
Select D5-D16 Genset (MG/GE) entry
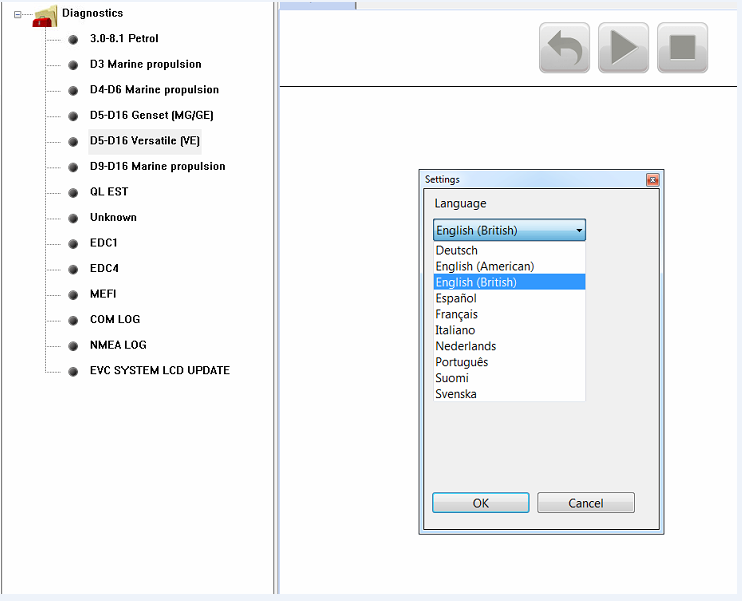point(151,115)
